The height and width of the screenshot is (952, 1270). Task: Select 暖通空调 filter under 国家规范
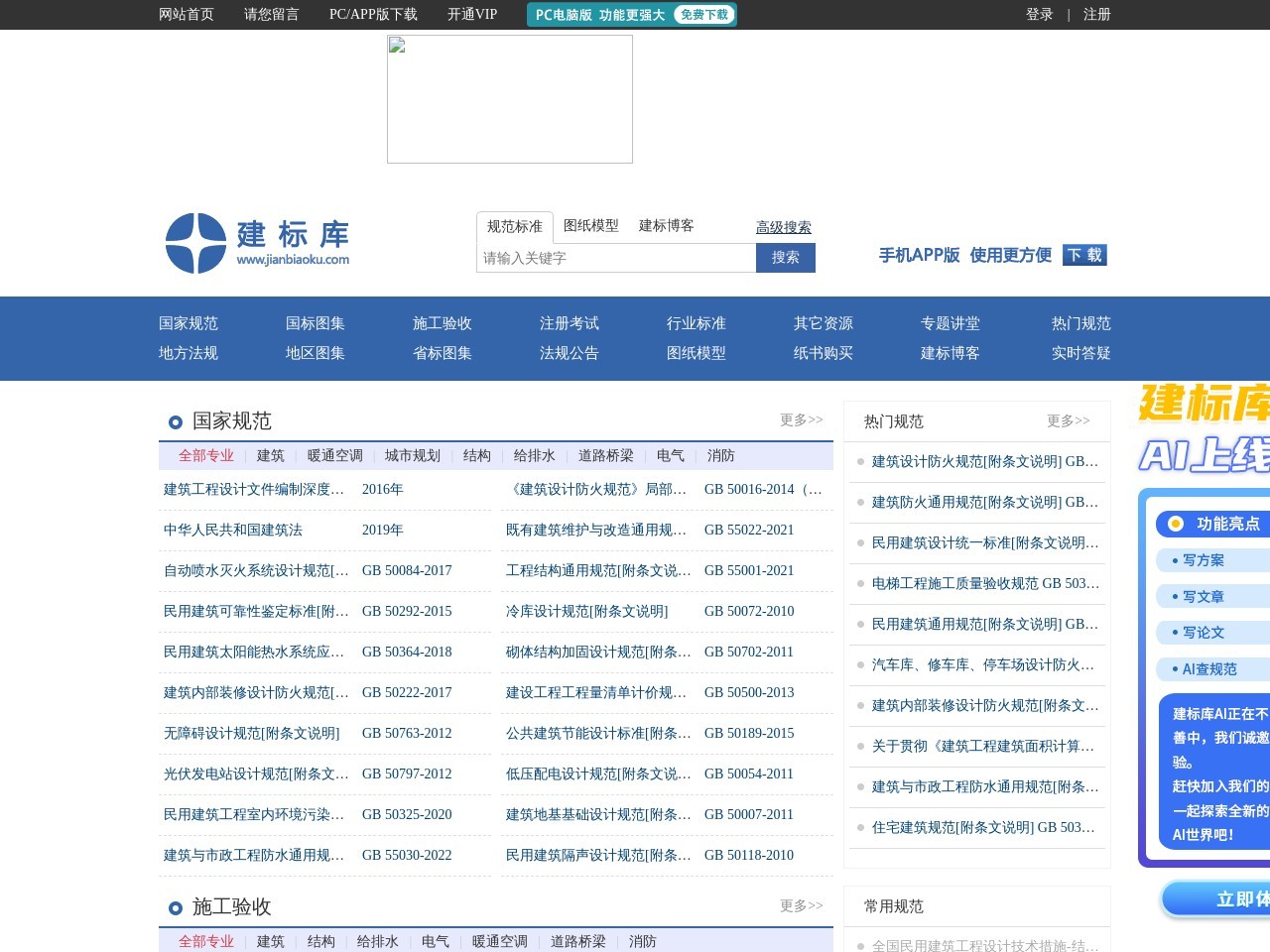335,456
